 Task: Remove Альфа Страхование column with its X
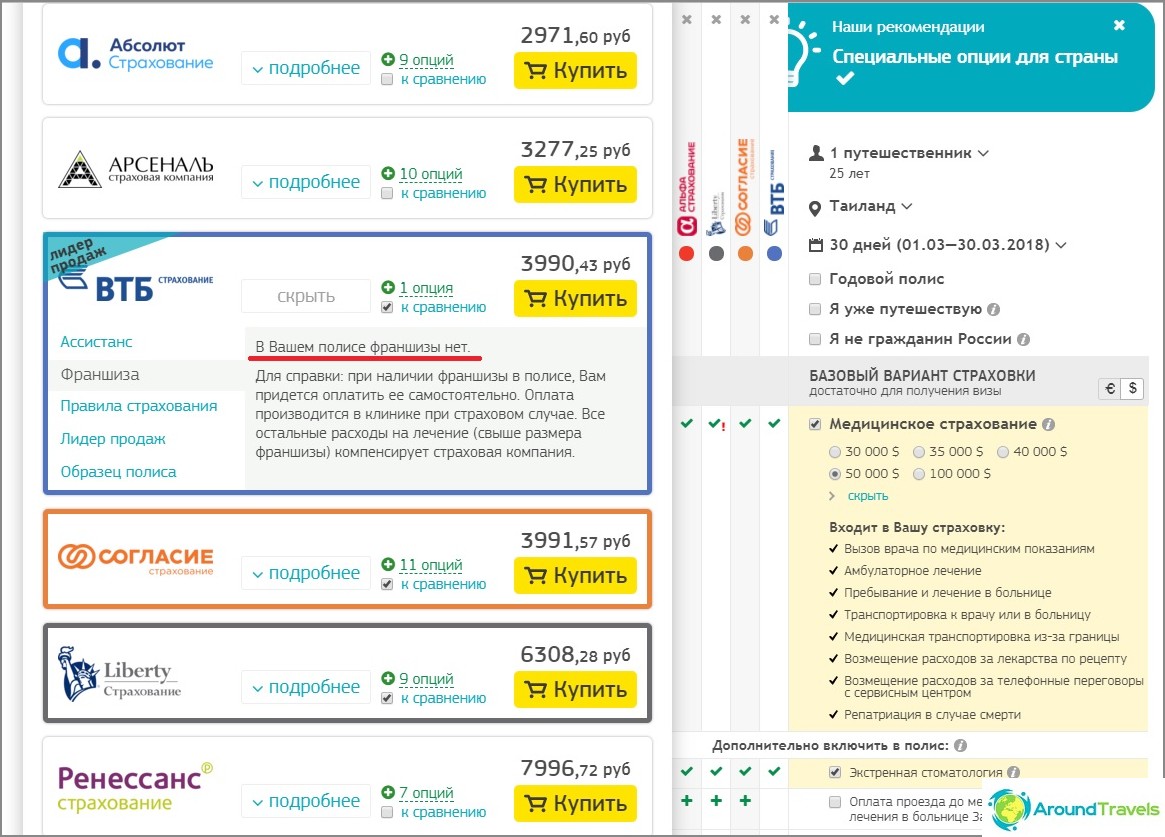point(687,19)
